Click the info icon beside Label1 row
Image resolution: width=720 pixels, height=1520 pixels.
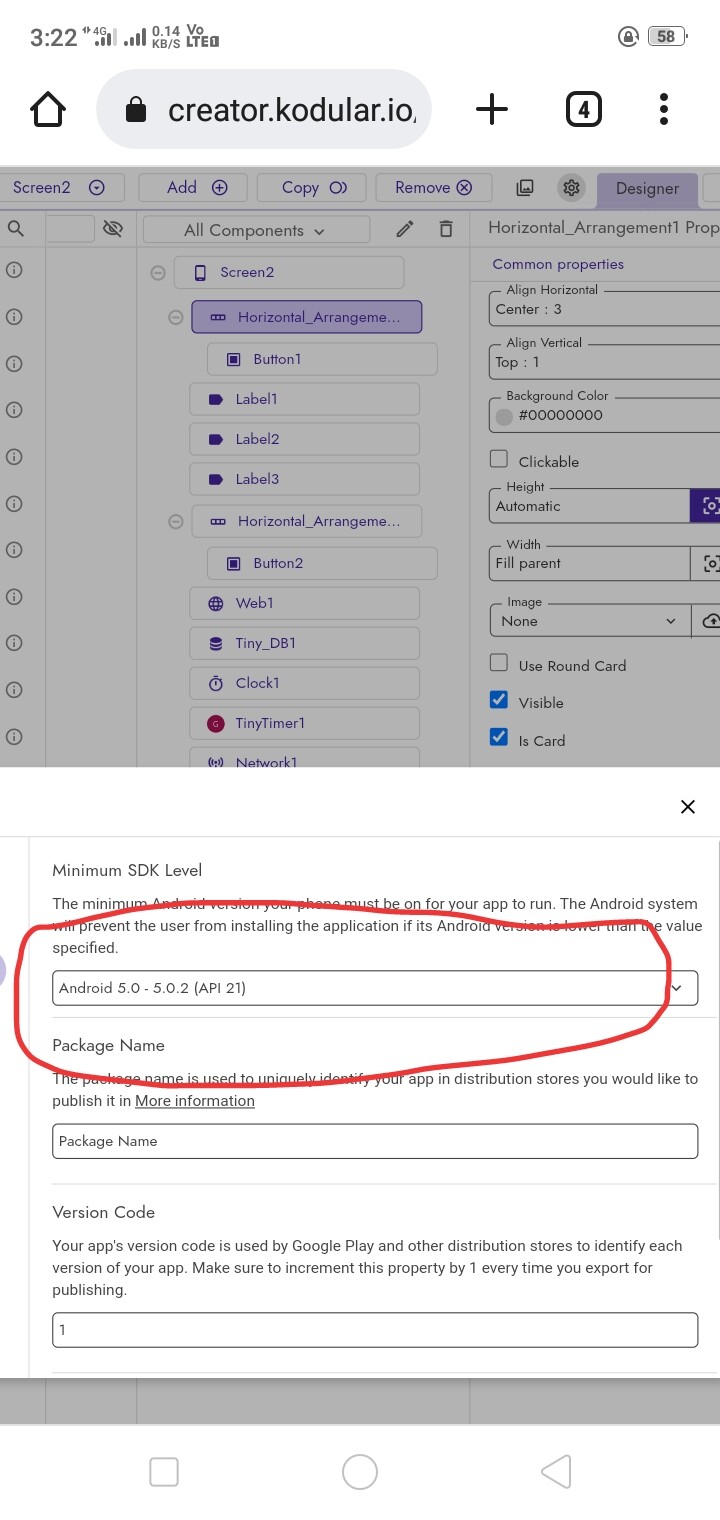pyautogui.click(x=14, y=410)
